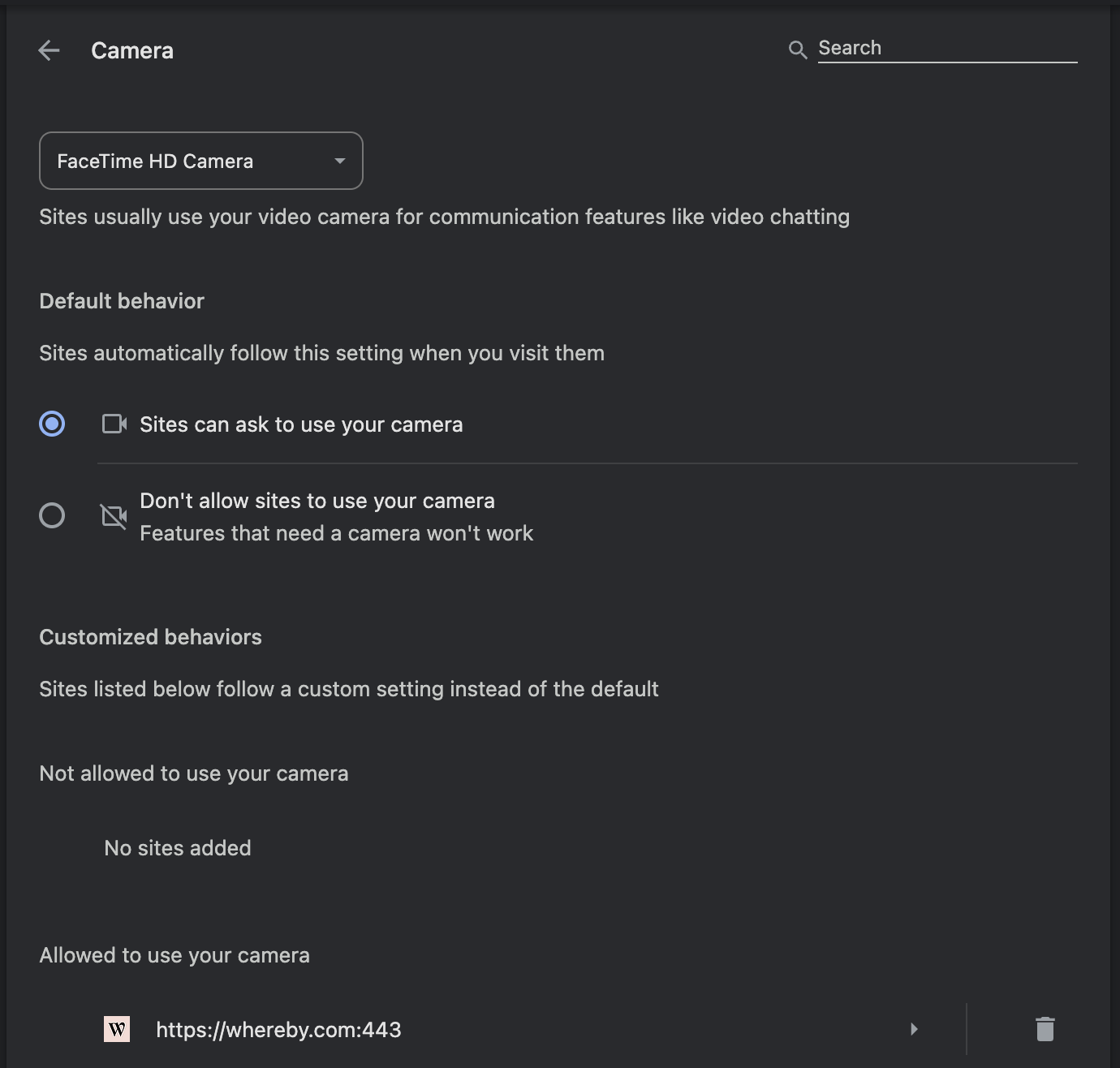The width and height of the screenshot is (1120, 1068).
Task: Expand whereby.com details with the arrow
Action: [x=914, y=1029]
